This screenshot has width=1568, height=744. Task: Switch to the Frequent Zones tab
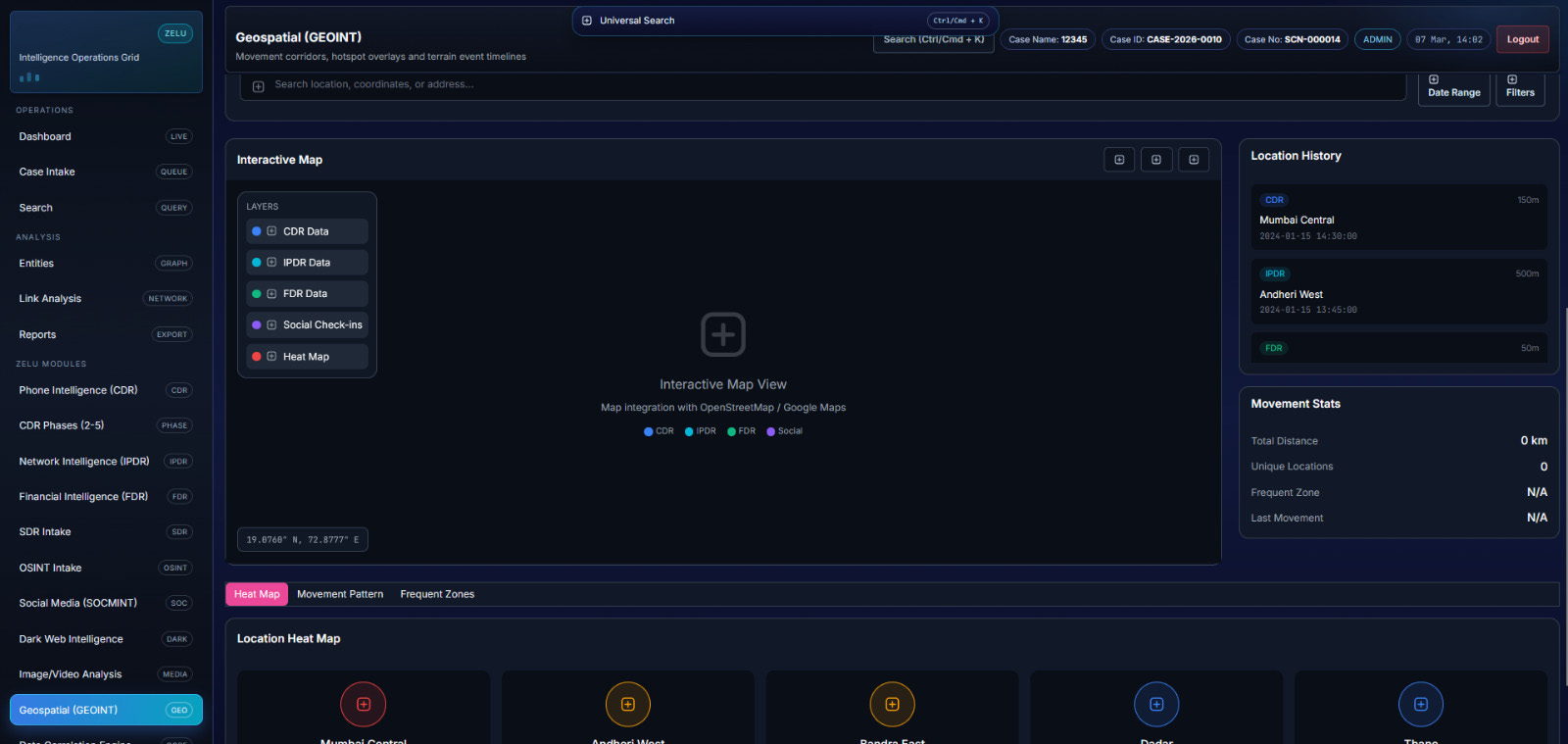[437, 594]
